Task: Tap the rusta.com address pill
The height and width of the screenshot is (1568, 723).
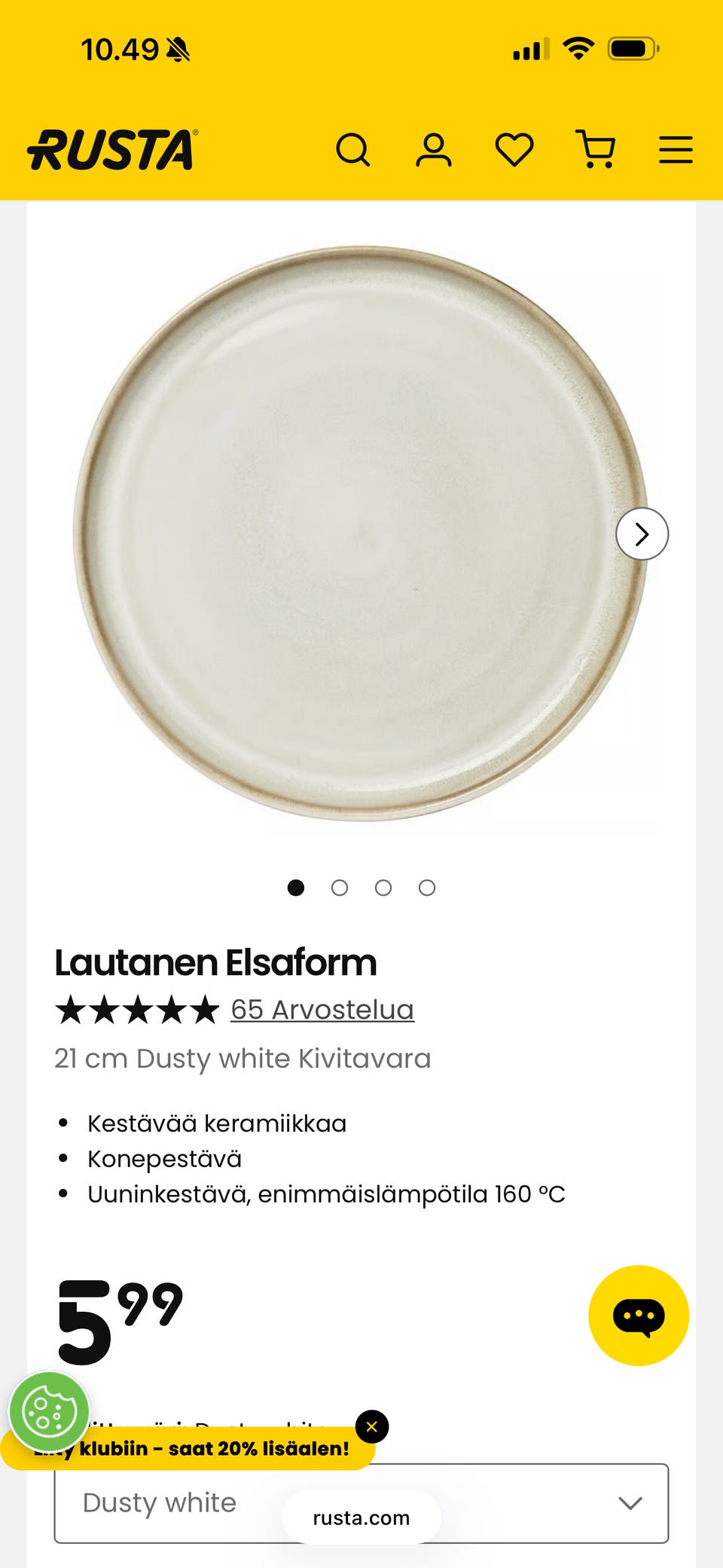Action: pos(361,1518)
